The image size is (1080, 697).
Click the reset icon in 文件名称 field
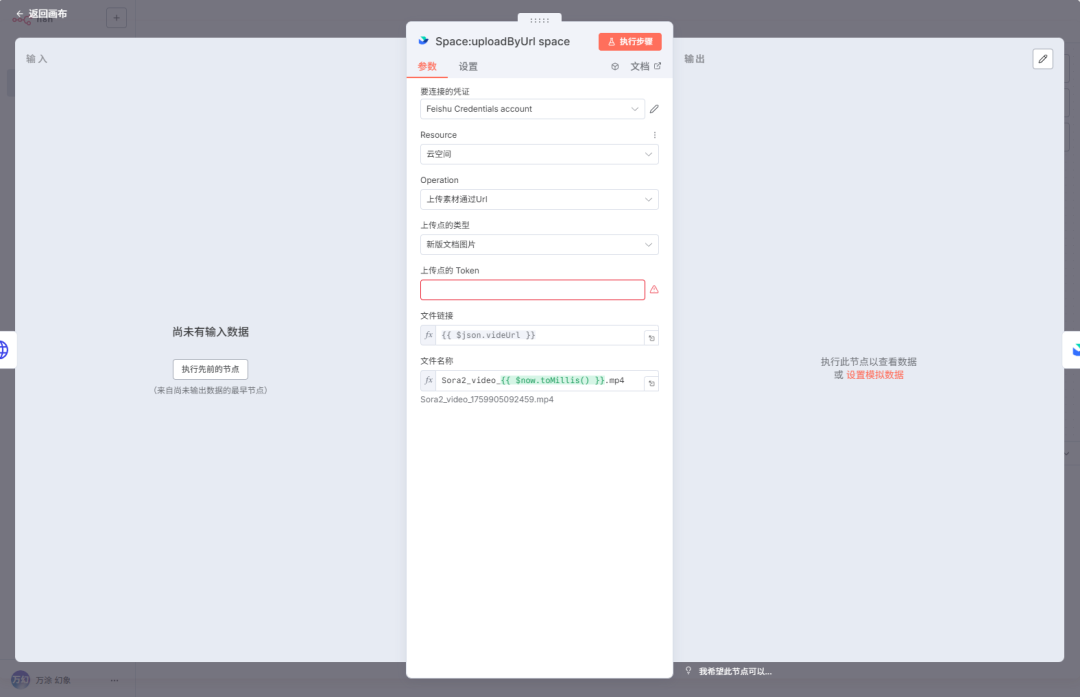point(650,383)
